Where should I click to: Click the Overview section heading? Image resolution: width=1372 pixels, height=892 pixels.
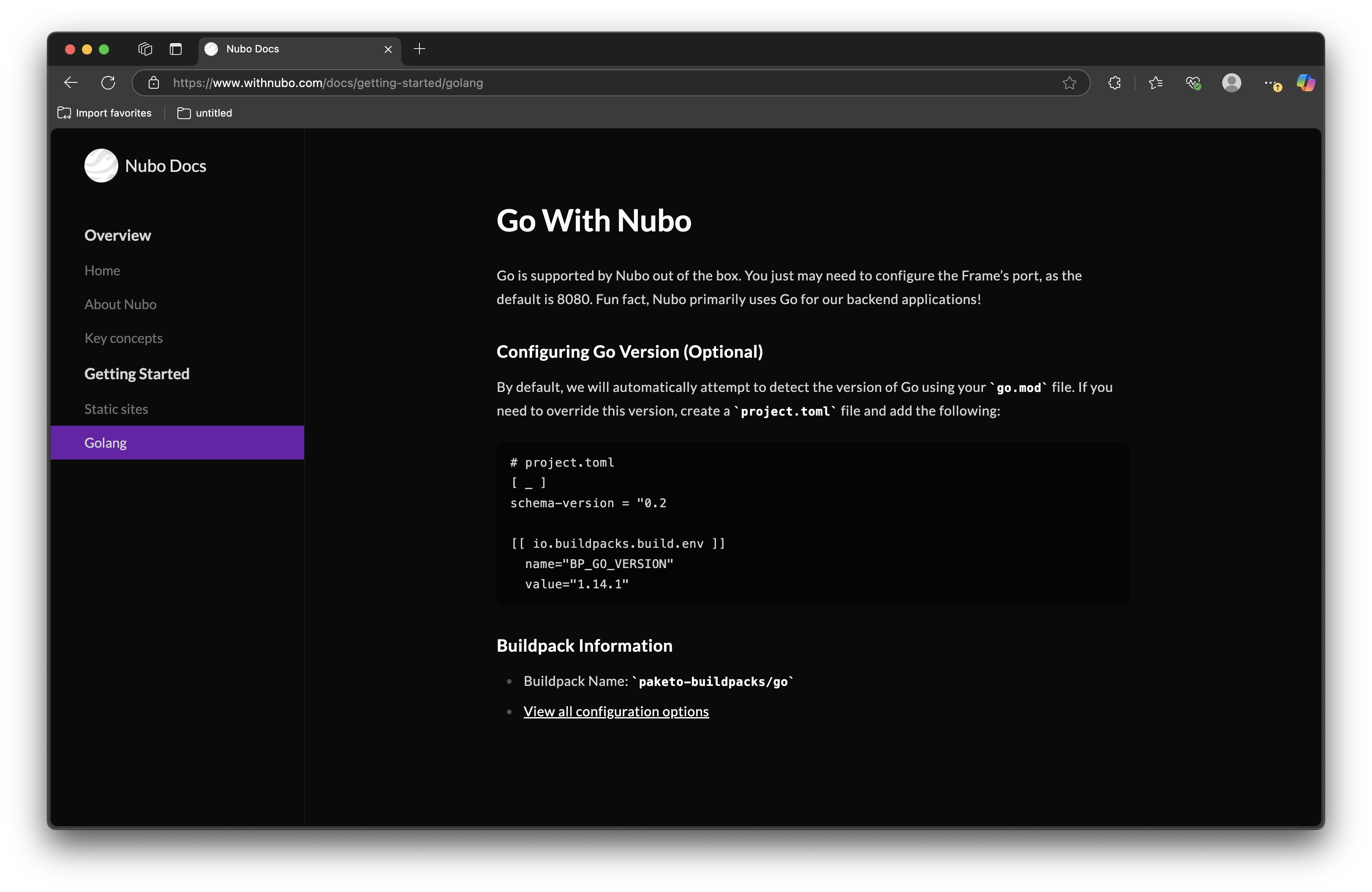pos(117,235)
